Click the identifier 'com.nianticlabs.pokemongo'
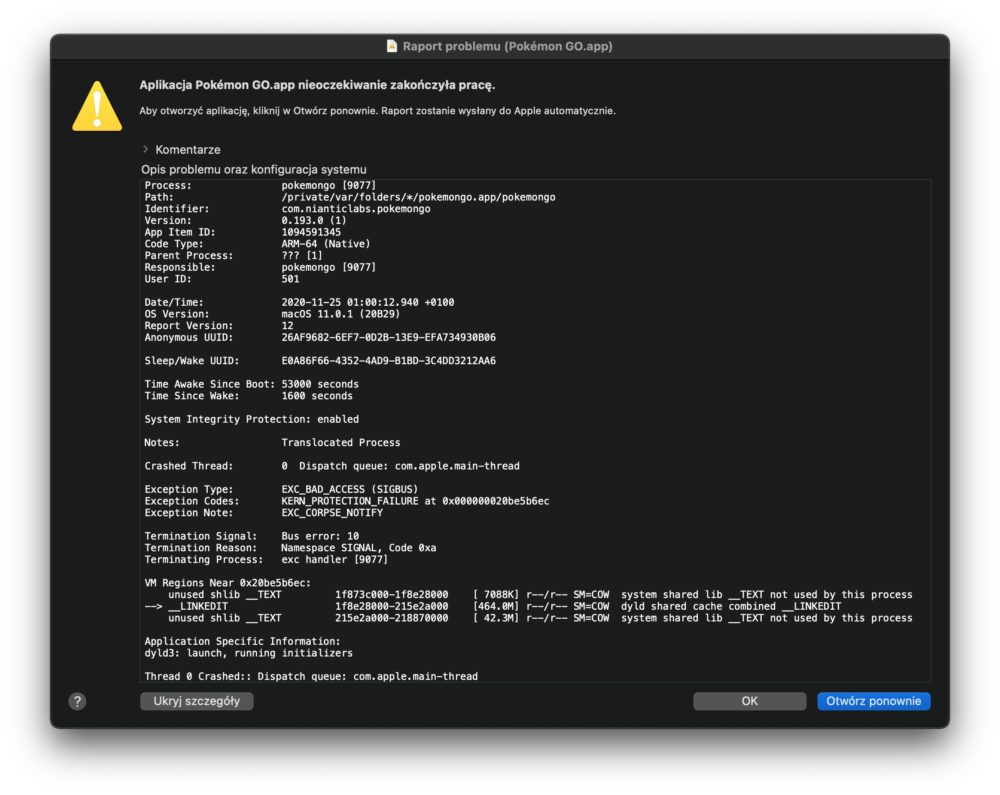1000x795 pixels. pos(356,208)
